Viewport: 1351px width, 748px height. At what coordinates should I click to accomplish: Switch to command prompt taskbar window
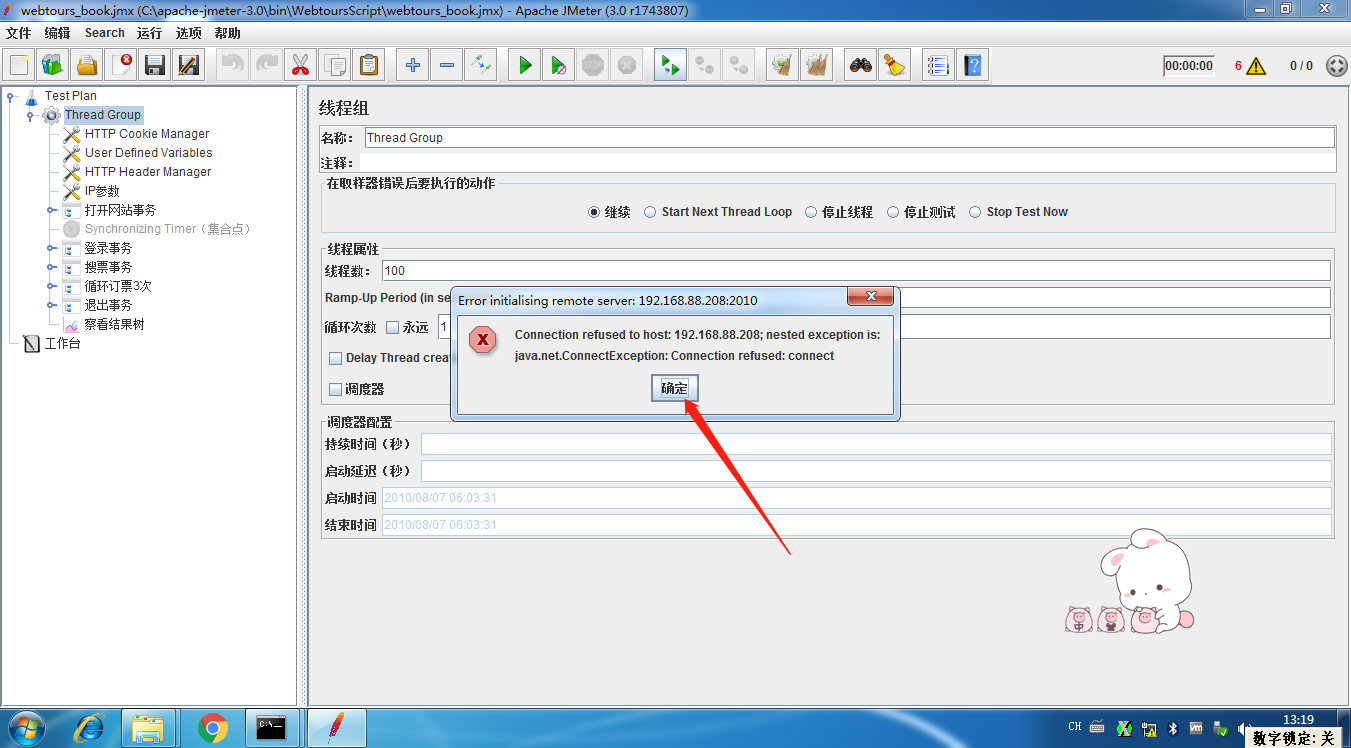pos(272,728)
